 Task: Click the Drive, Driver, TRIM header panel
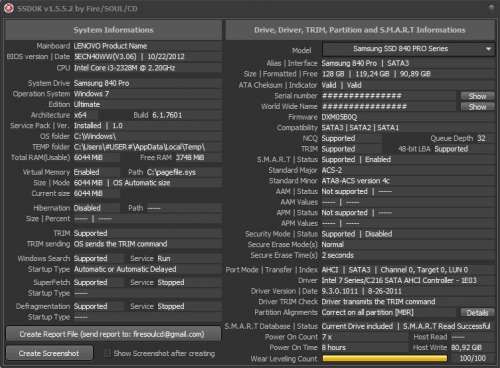point(360,30)
